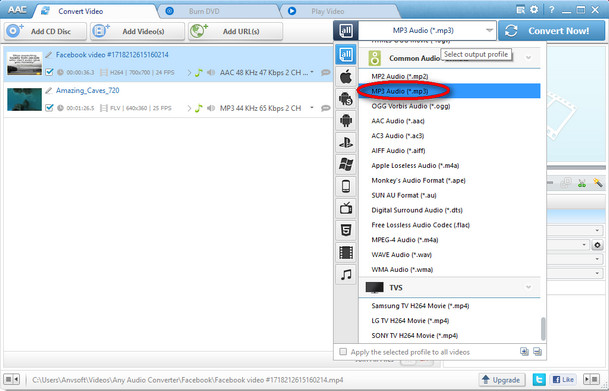609x391 pixels.
Task: Click music note icon on Facebook video row
Action: coord(199,73)
